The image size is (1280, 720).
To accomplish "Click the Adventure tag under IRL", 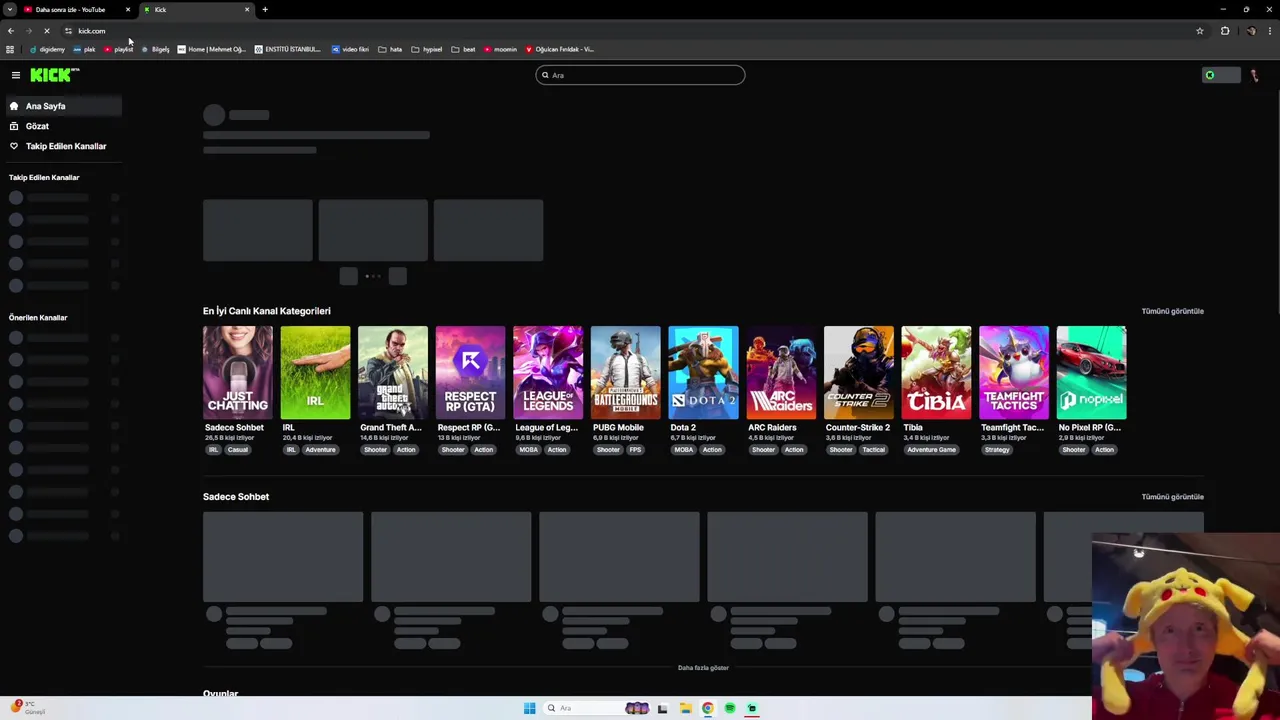I will click(320, 450).
